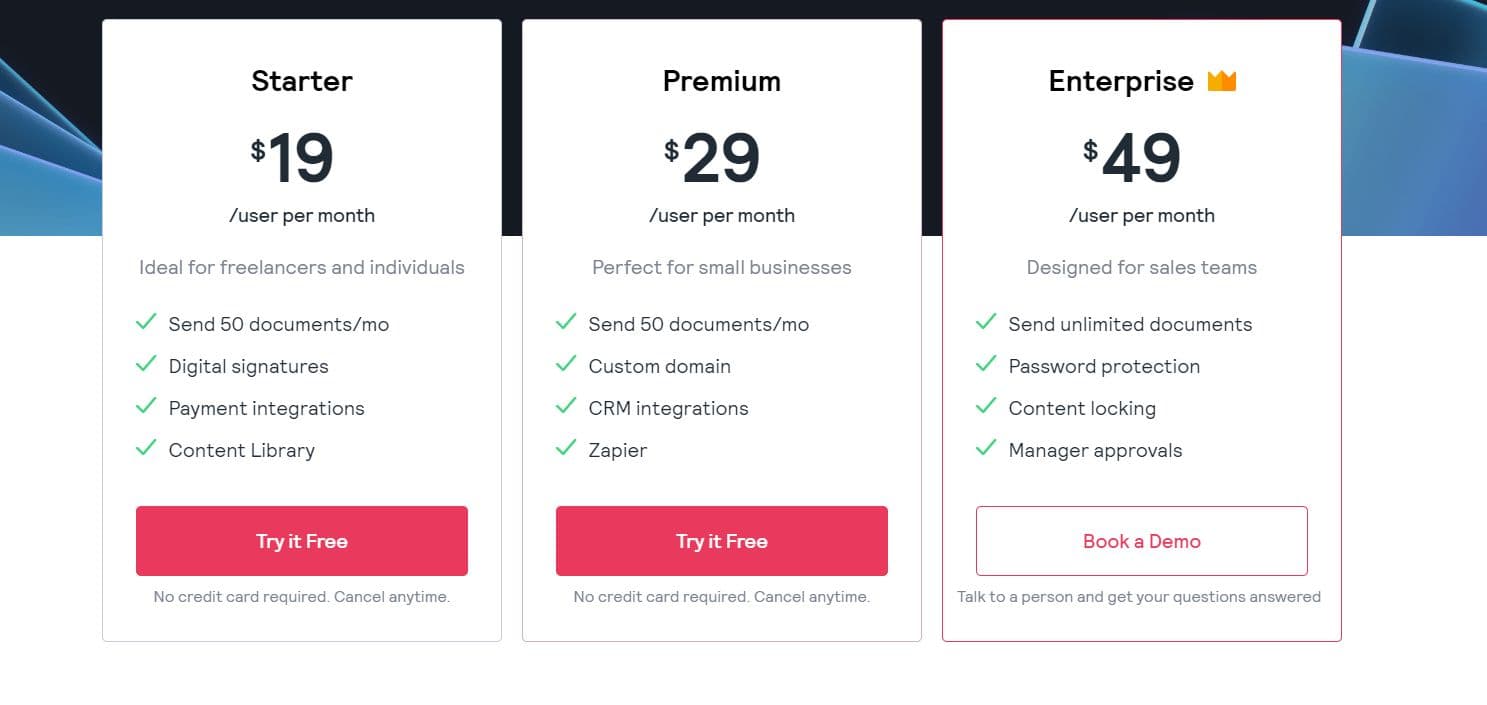Click checkmark by Send unlimited documents
This screenshot has width=1487, height=705.
point(986,322)
